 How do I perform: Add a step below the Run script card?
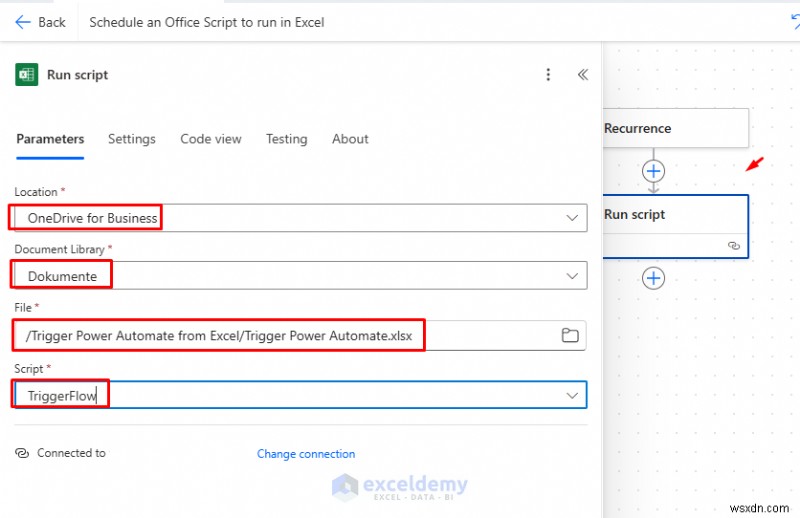click(654, 278)
